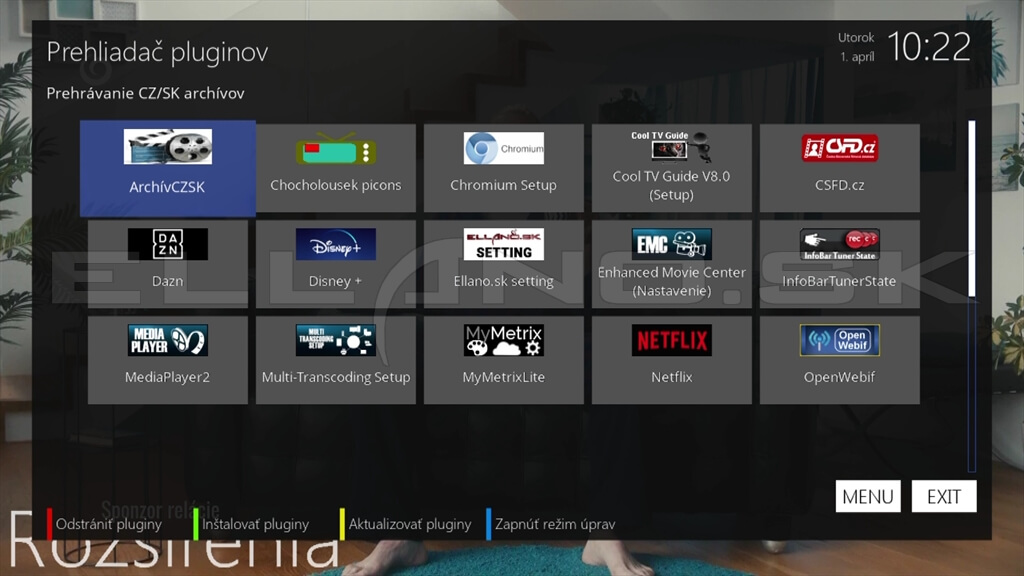Launch the Disney + plugin
This screenshot has height=576, width=1024.
tap(336, 264)
